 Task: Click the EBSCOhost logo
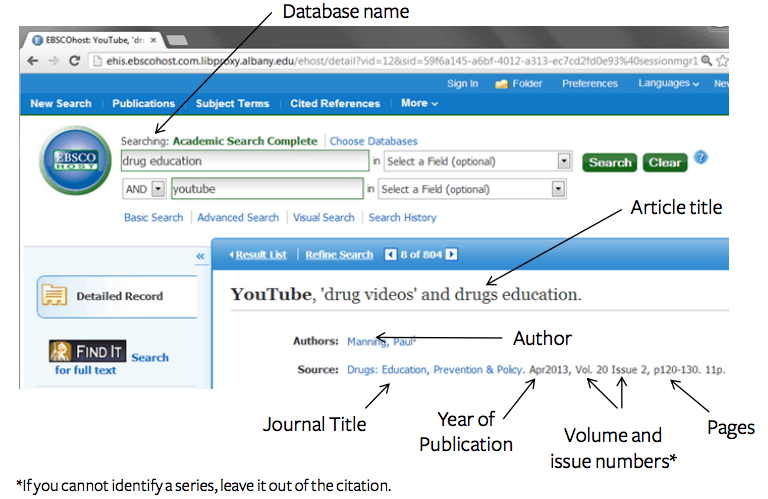[x=75, y=160]
